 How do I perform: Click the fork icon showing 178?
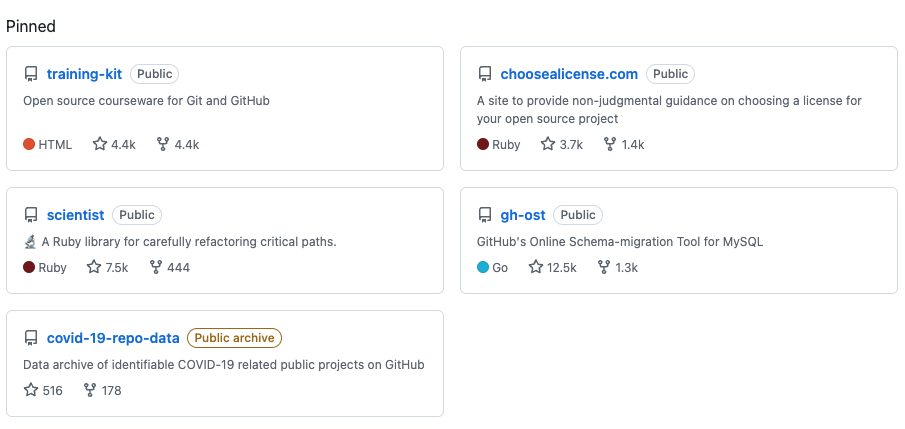(90, 390)
